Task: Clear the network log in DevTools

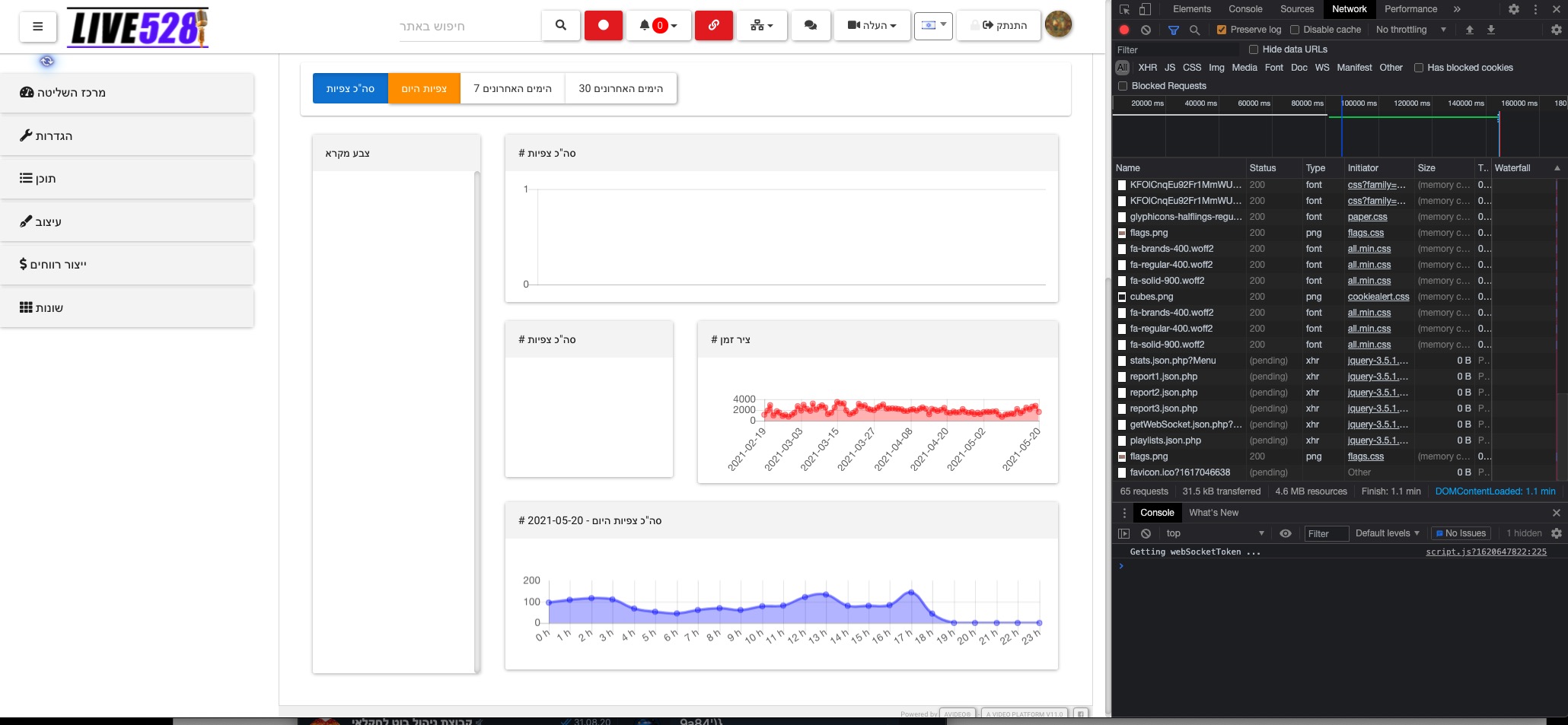Action: pyautogui.click(x=1146, y=30)
